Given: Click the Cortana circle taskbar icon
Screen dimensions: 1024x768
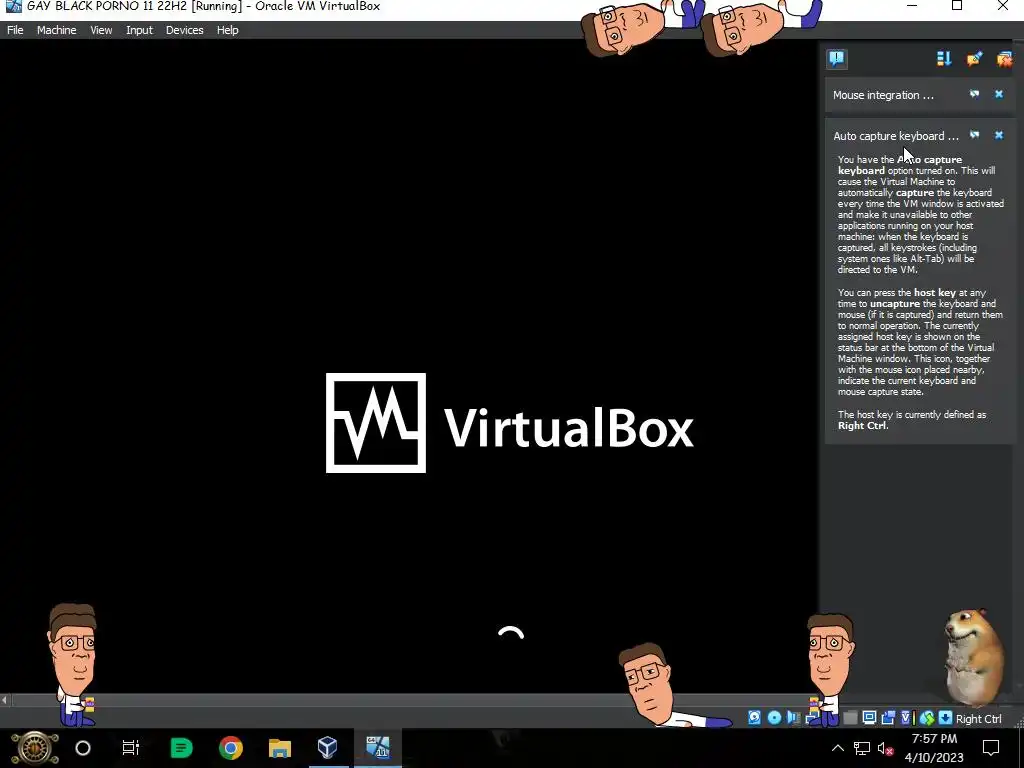Looking at the screenshot, I should point(83,748).
